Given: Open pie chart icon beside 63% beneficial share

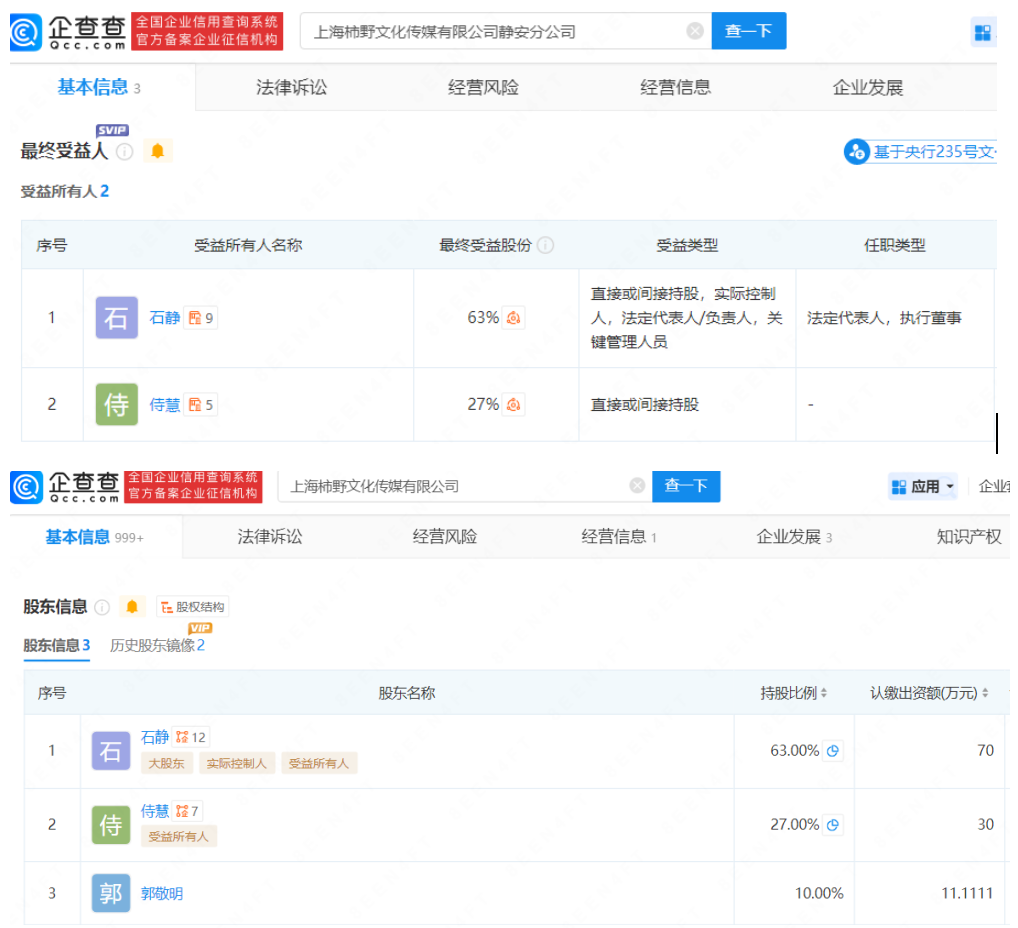Looking at the screenshot, I should point(512,317).
